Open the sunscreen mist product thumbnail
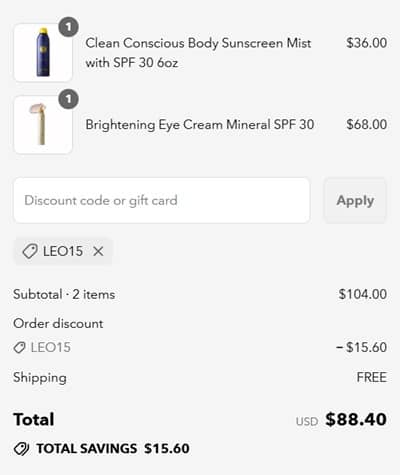This screenshot has height=475, width=400. pos(43,53)
